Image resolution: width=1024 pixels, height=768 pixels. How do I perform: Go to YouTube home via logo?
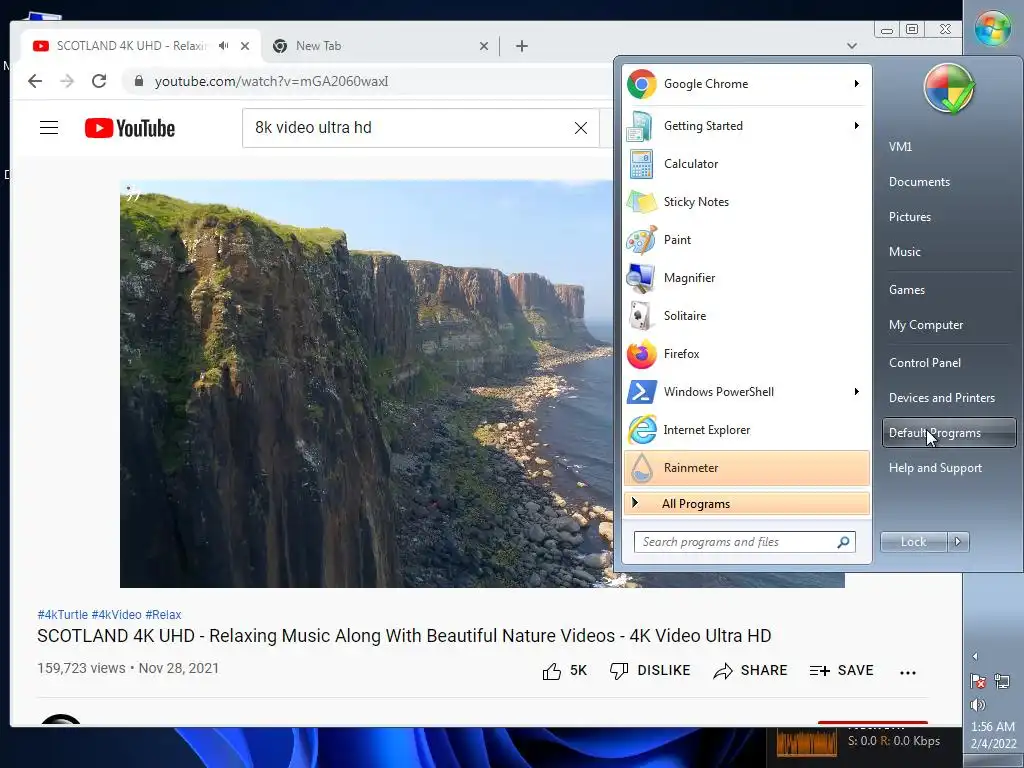(x=130, y=128)
